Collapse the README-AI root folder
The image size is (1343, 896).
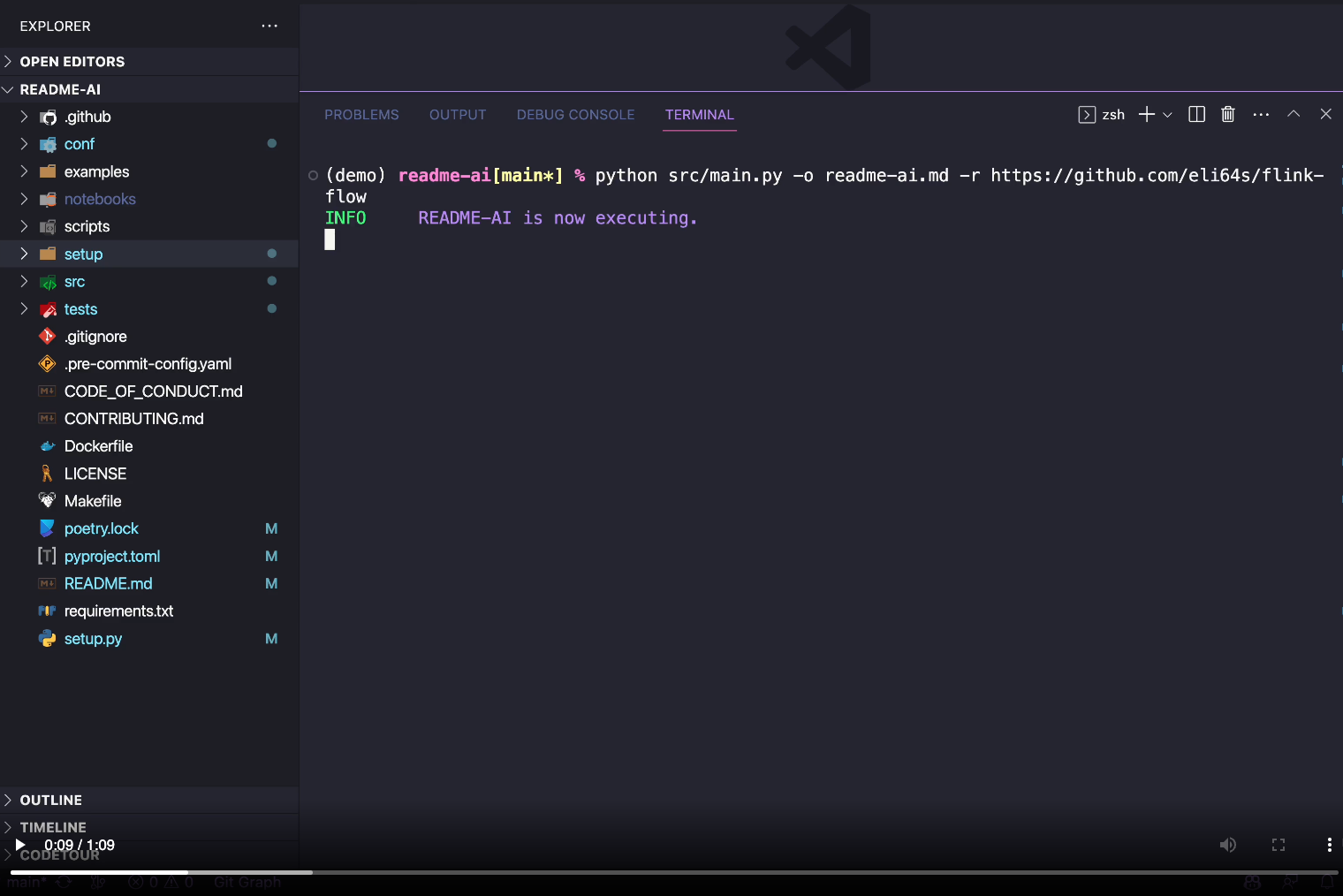coord(60,89)
